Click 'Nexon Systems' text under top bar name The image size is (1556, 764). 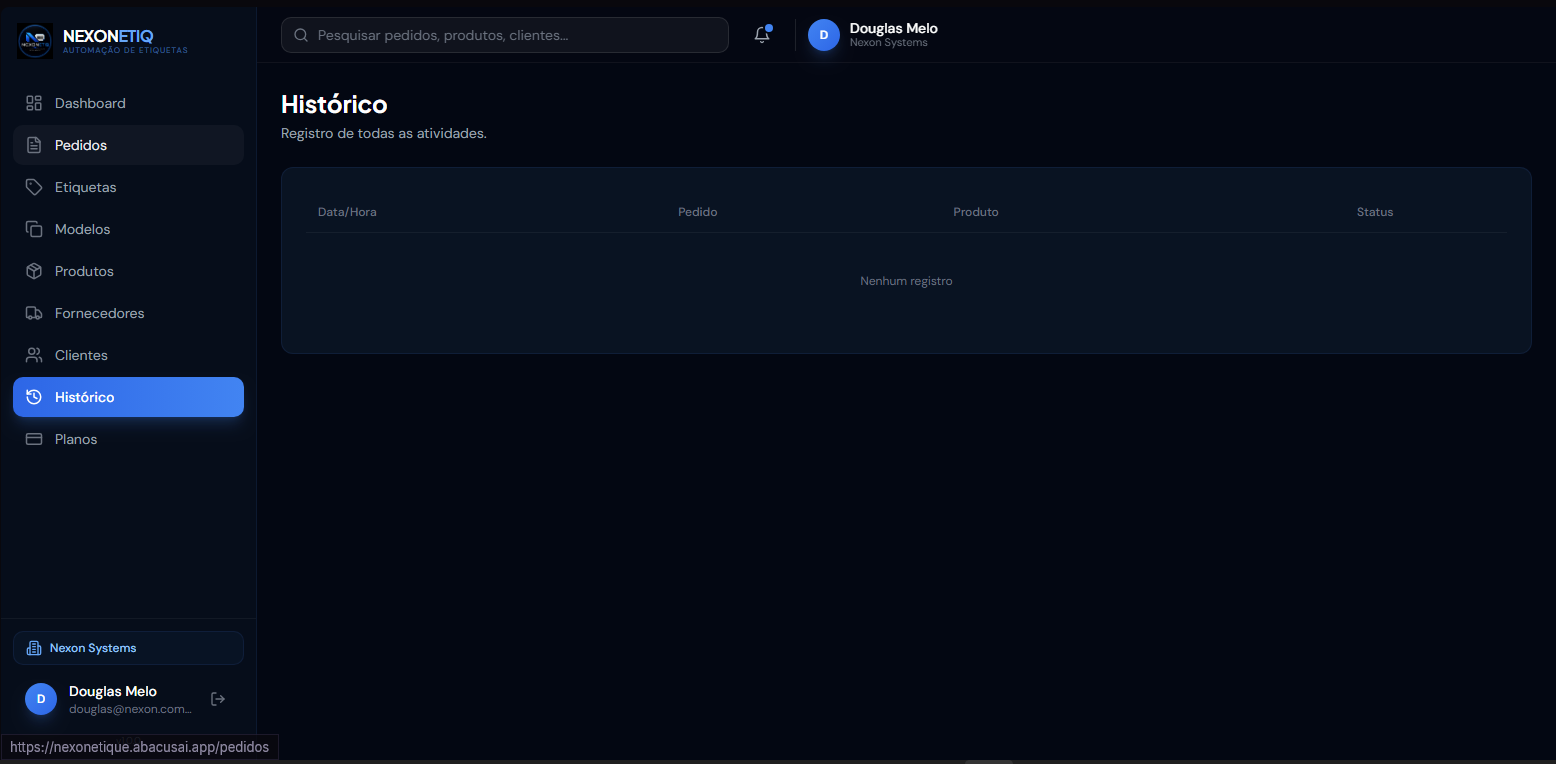tap(889, 43)
